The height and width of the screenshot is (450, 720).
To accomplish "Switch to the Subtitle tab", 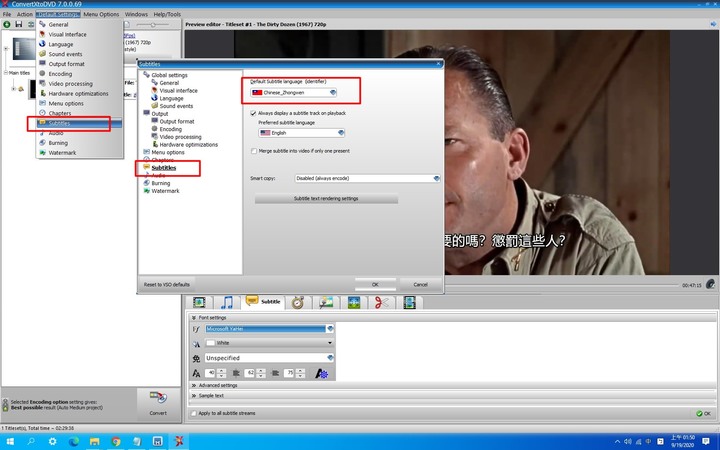I will pos(263,302).
